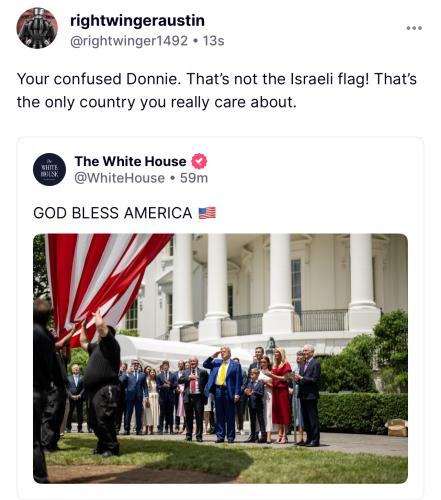Open the three-dot more options menu
Screen dimensions: 441x500
[x=414, y=28]
